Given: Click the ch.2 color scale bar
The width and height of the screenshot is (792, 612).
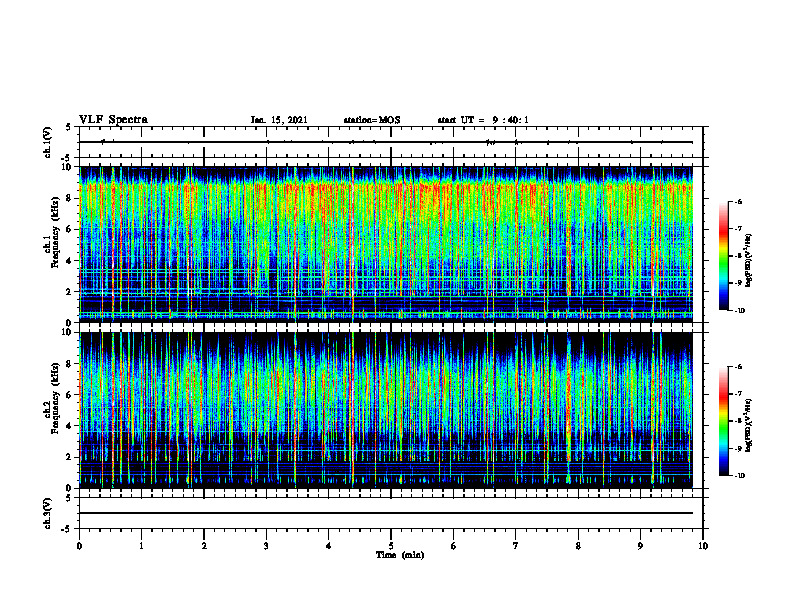Looking at the screenshot, I should point(724,421).
